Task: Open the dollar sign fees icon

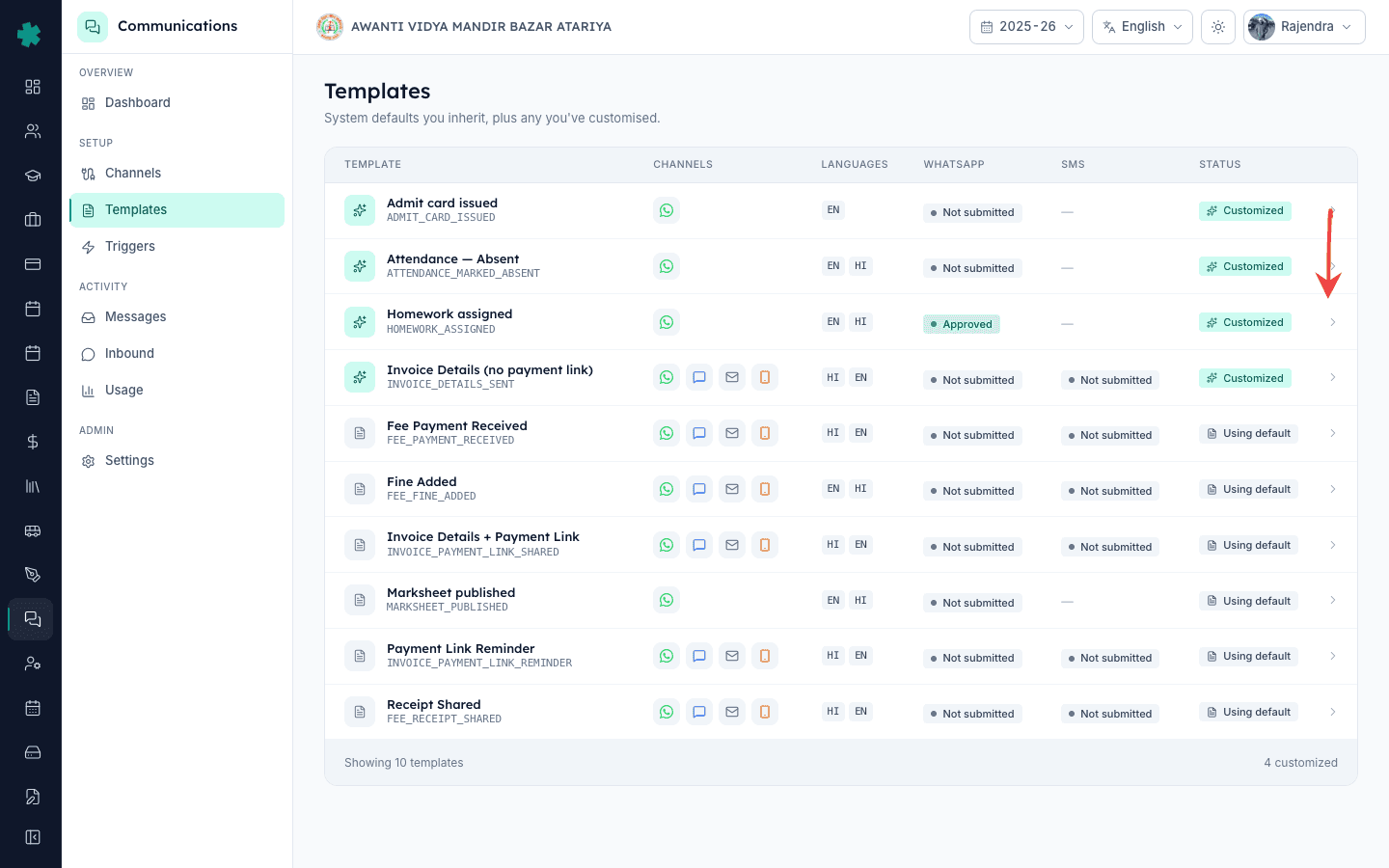Action: [32, 442]
